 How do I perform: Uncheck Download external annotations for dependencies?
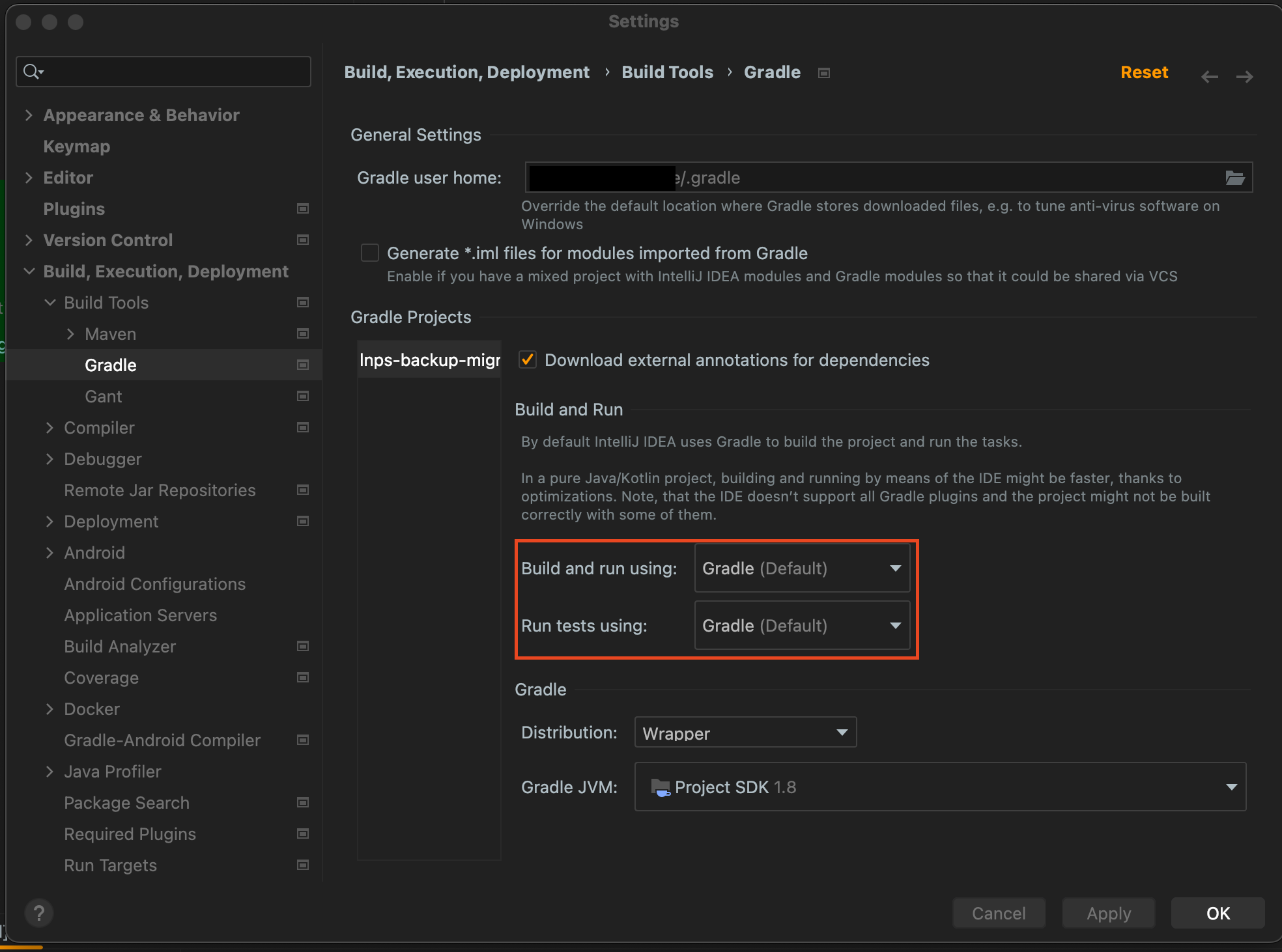528,359
